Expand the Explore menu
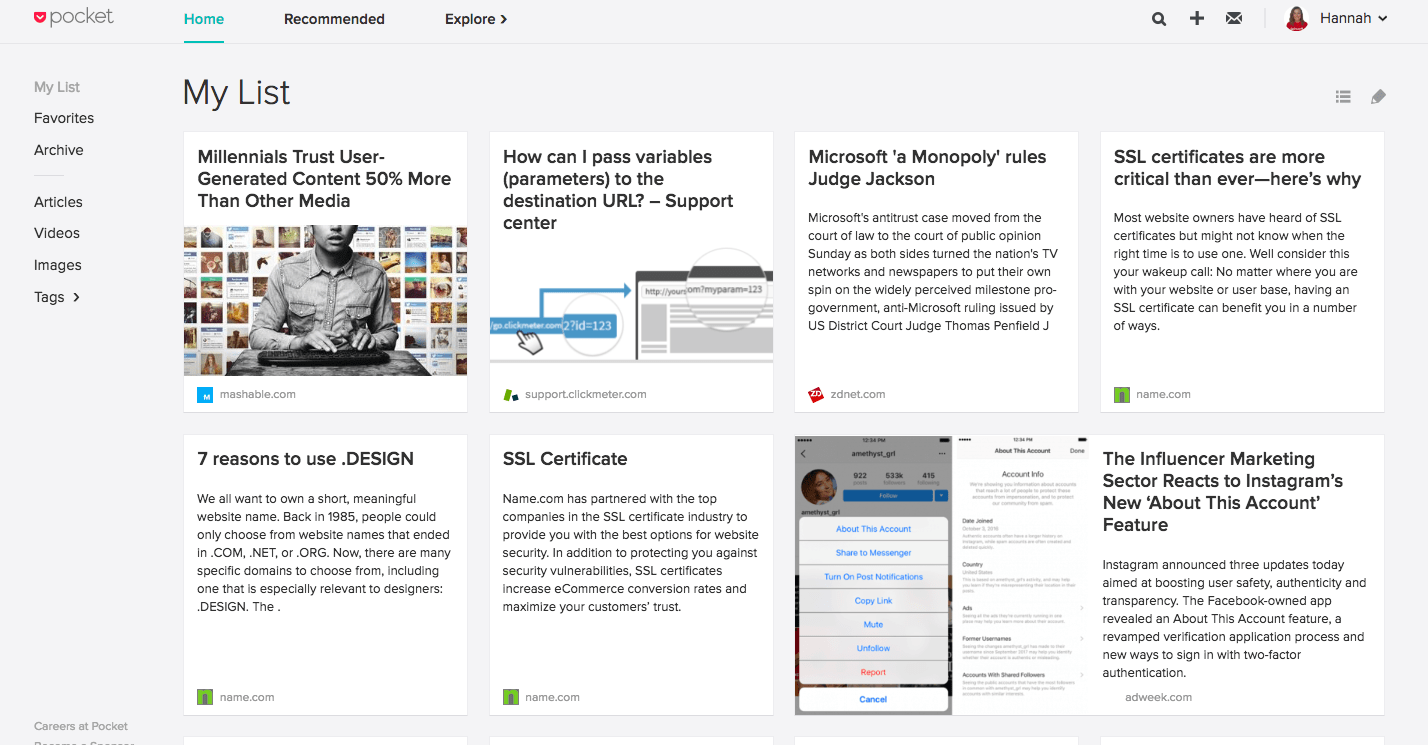This screenshot has width=1428, height=745. [x=476, y=19]
